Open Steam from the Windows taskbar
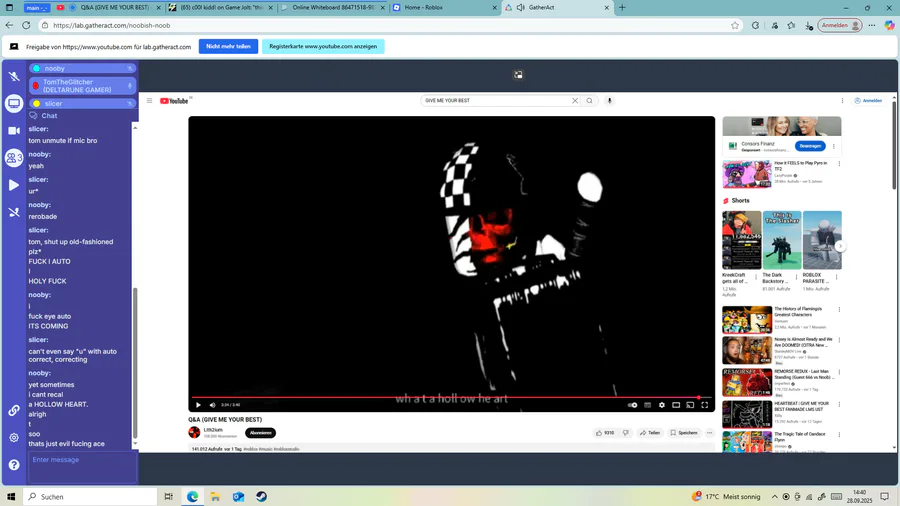The image size is (900, 506). (x=261, y=496)
